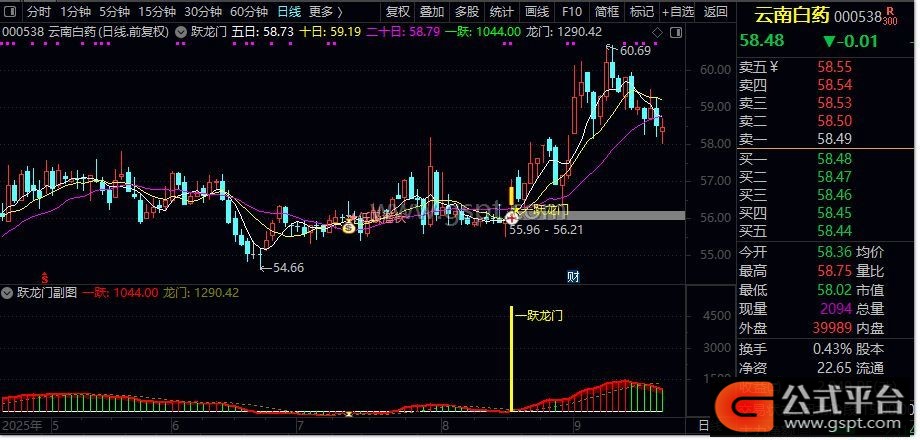Open the 财 financial marker on timeline
This screenshot has height=440, width=920.
point(573,277)
